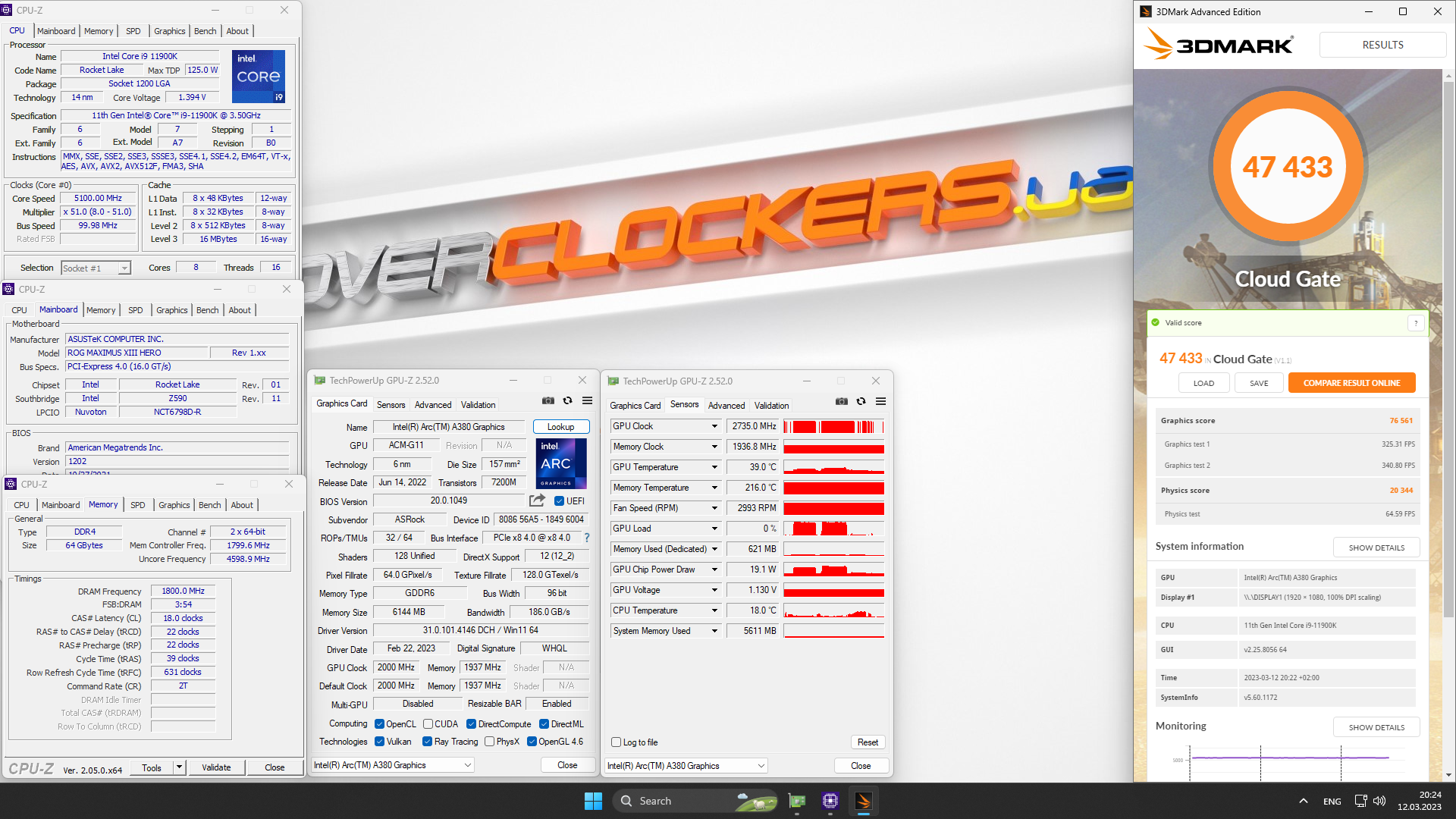Open hamburger menu in GPU-Z Graphics Card window

587,400
